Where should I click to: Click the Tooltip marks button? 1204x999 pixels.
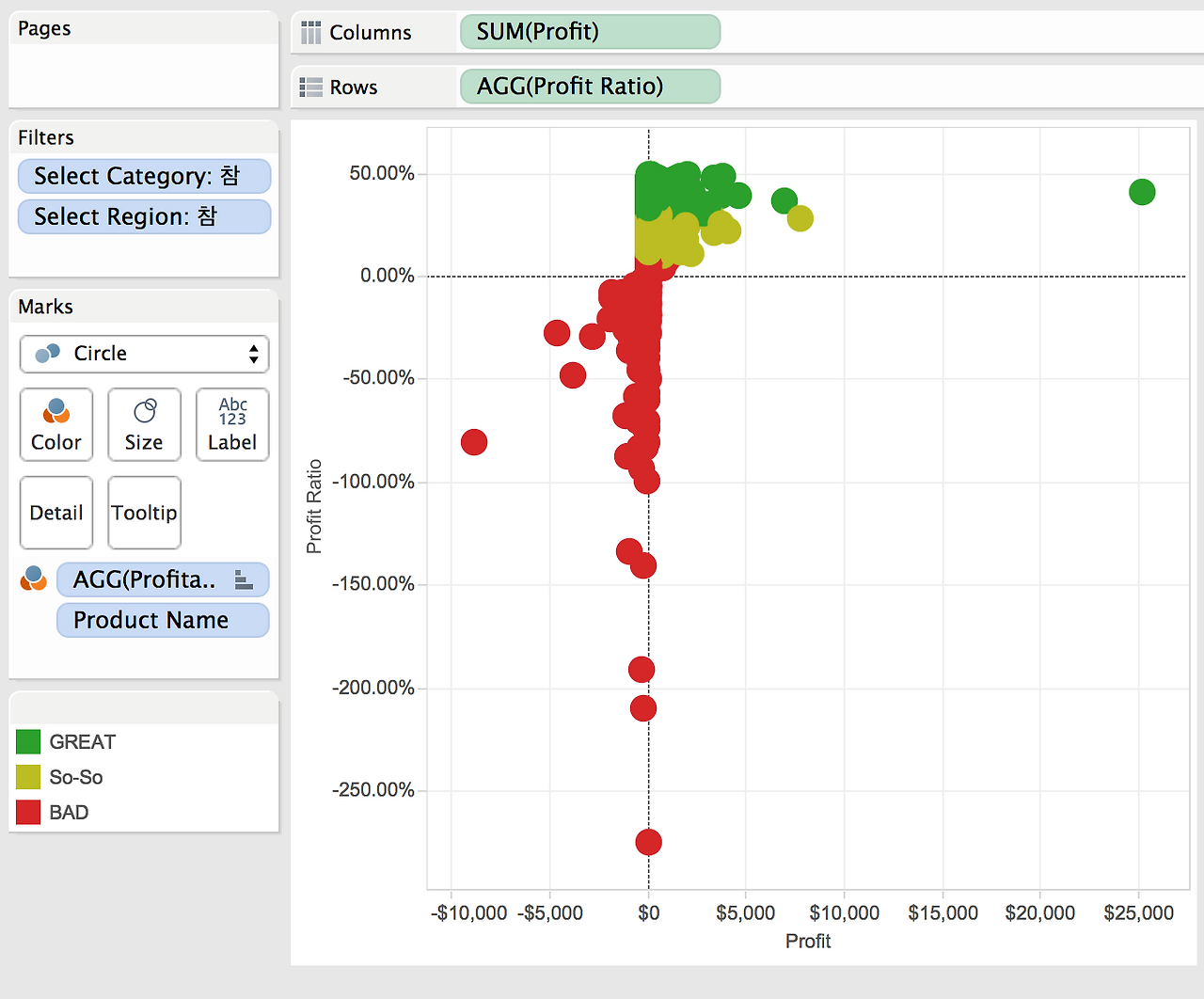[x=144, y=513]
